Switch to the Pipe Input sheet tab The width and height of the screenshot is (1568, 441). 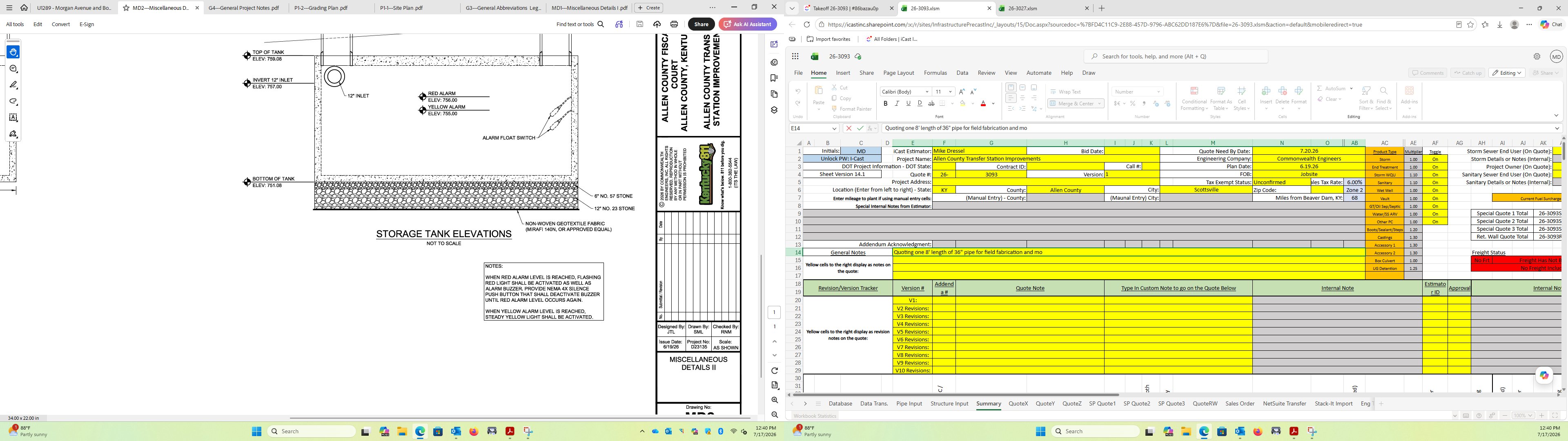click(909, 404)
